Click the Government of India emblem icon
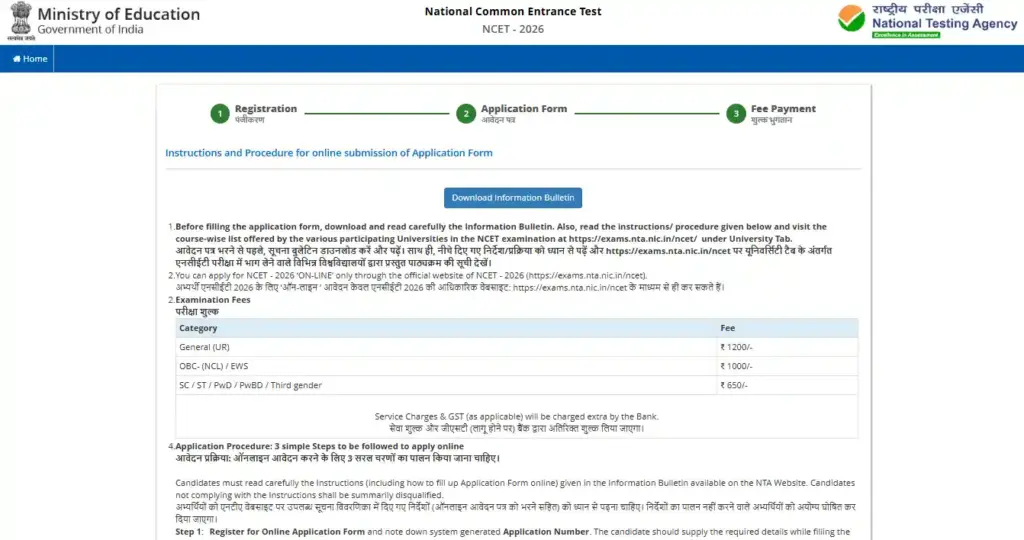This screenshot has width=1024, height=540. (x=19, y=22)
